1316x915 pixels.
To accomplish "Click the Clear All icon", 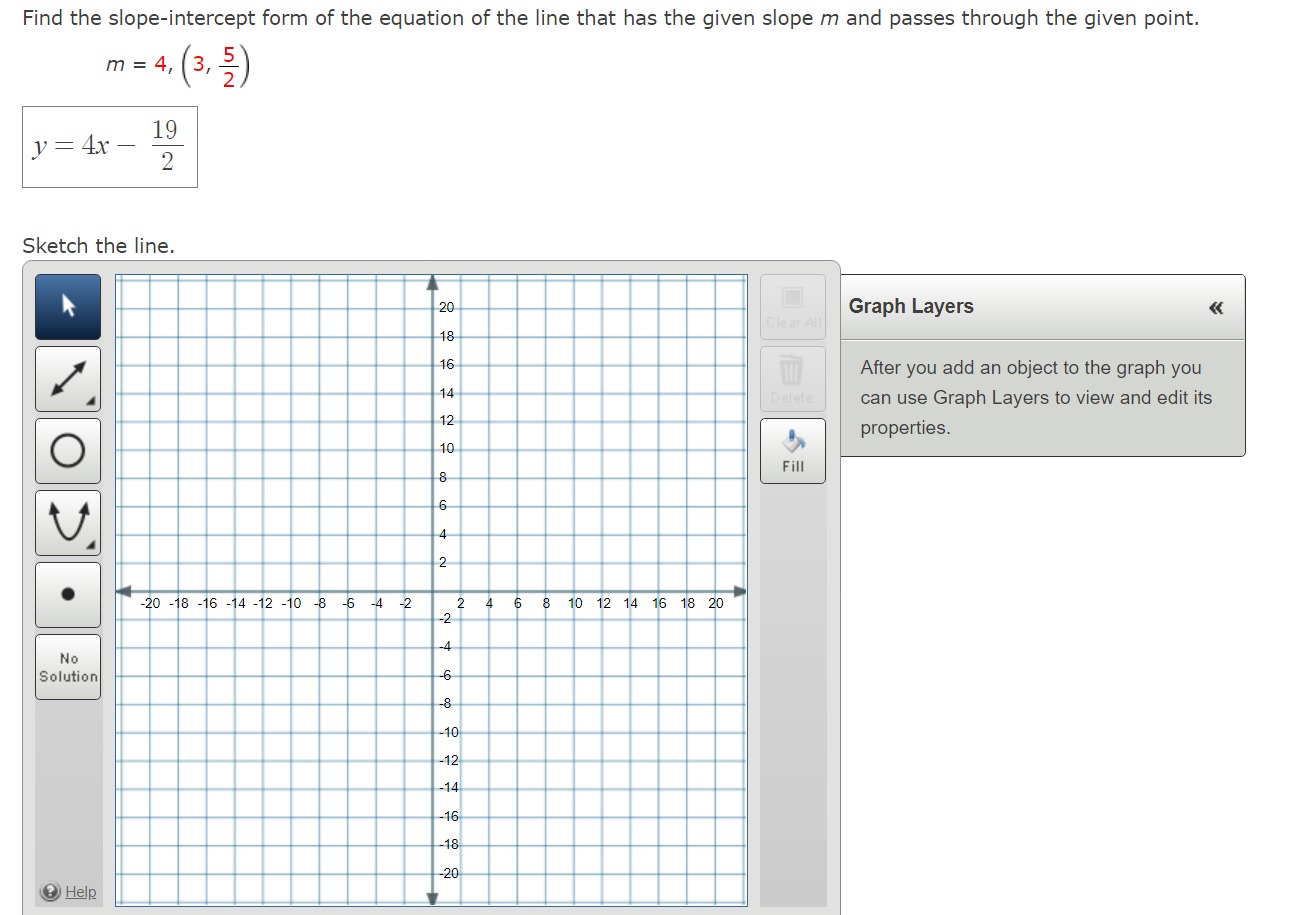I will point(792,297).
